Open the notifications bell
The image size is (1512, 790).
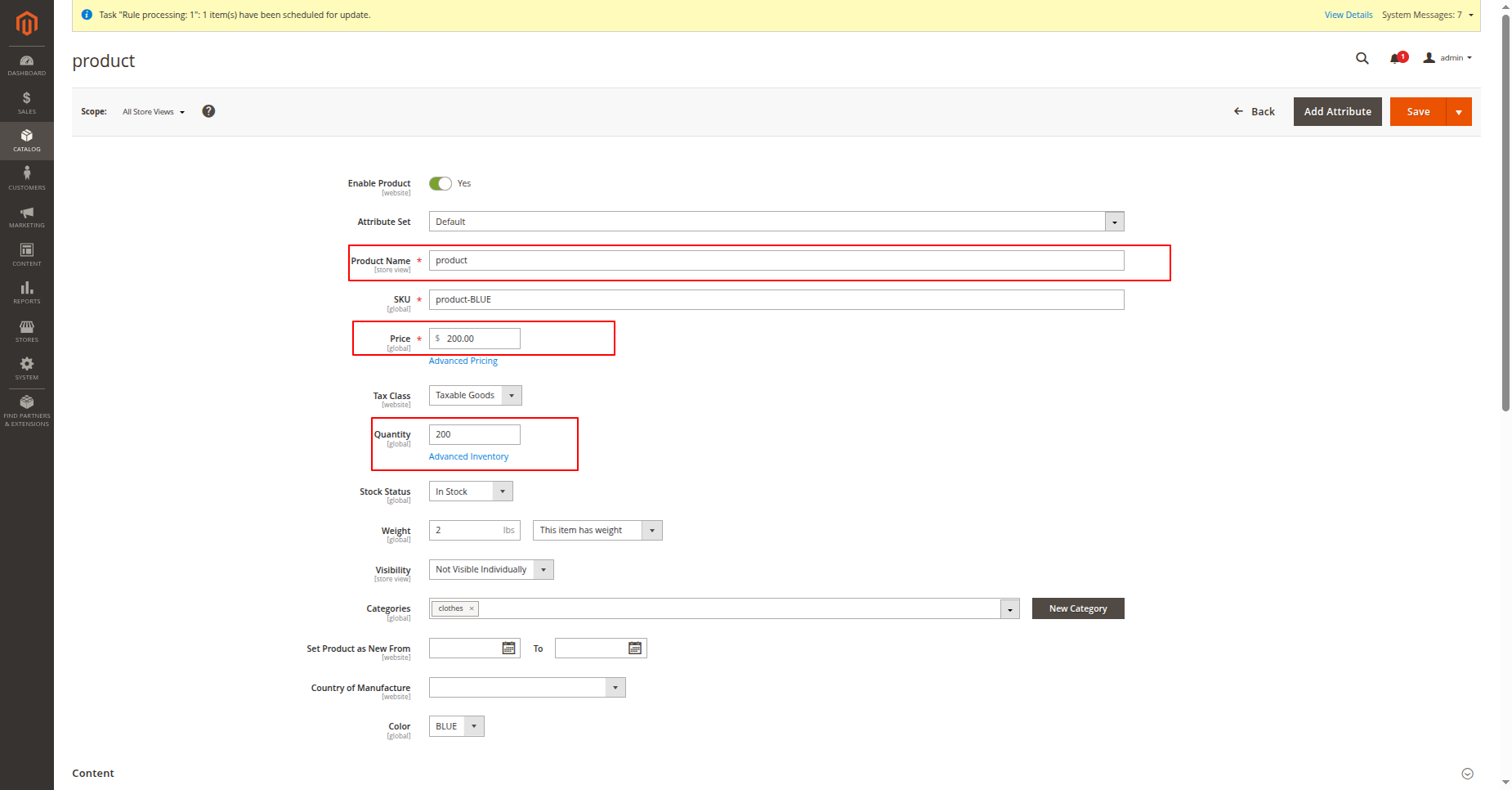click(1397, 58)
